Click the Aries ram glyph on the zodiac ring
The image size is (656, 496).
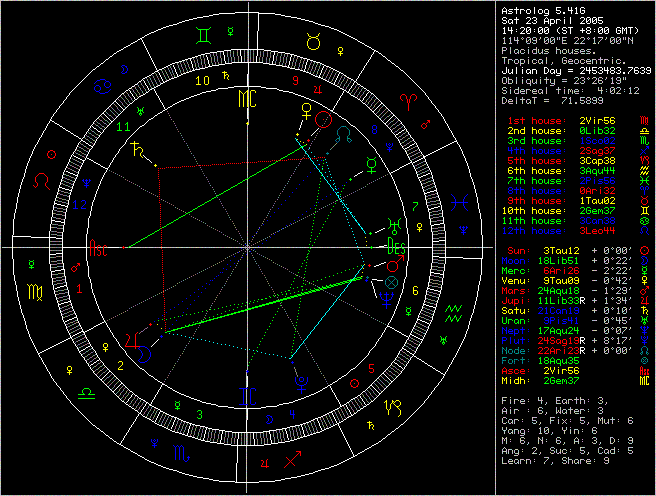[409, 99]
